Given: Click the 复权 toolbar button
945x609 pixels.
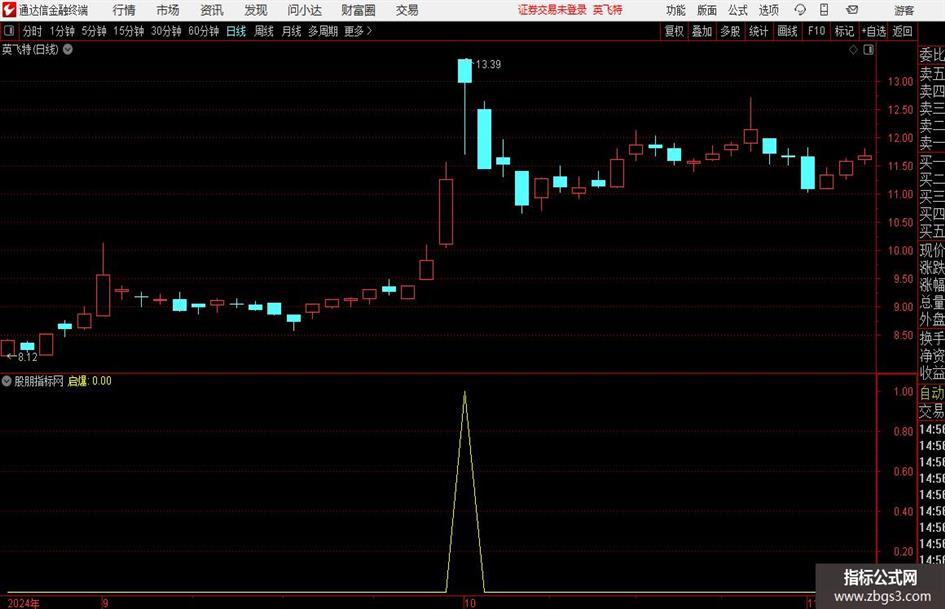Looking at the screenshot, I should point(674,31).
